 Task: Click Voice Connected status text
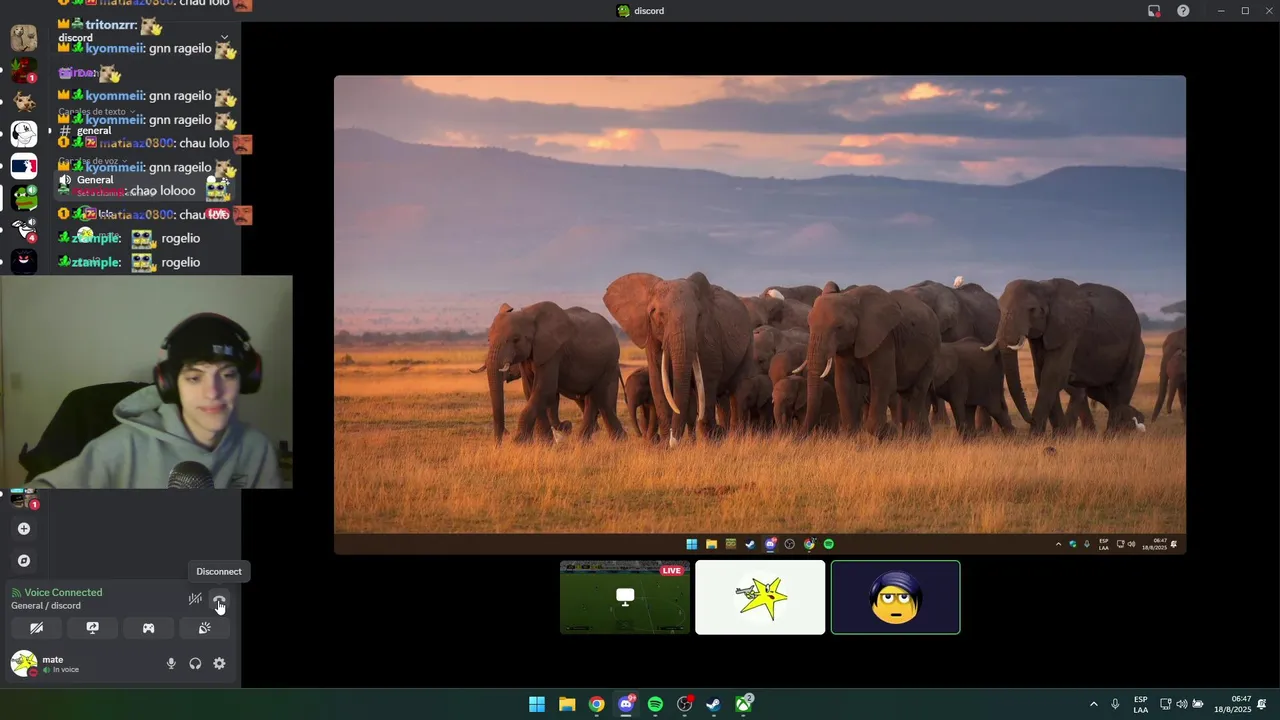[63, 592]
